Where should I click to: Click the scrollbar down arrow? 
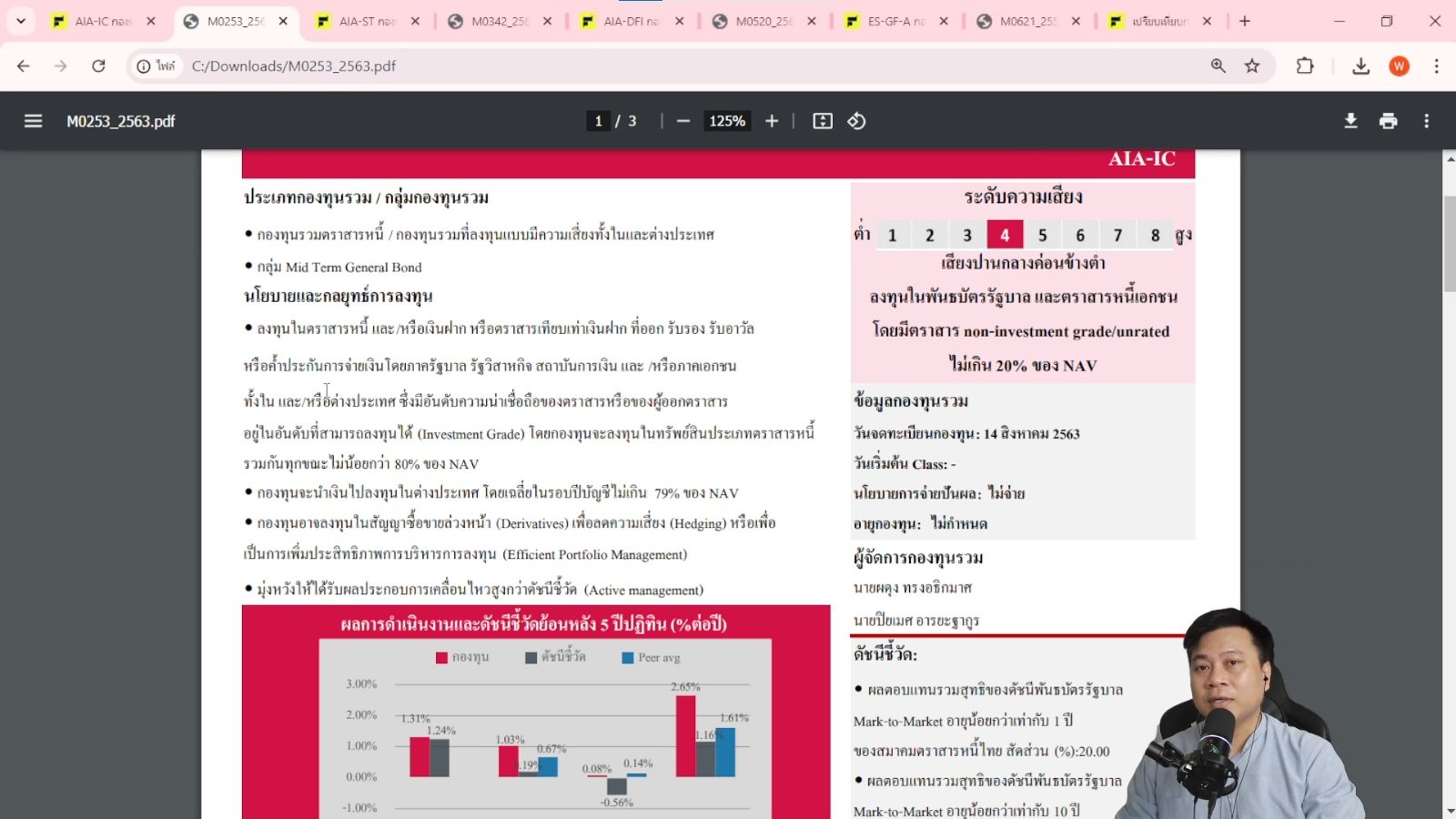[1450, 811]
